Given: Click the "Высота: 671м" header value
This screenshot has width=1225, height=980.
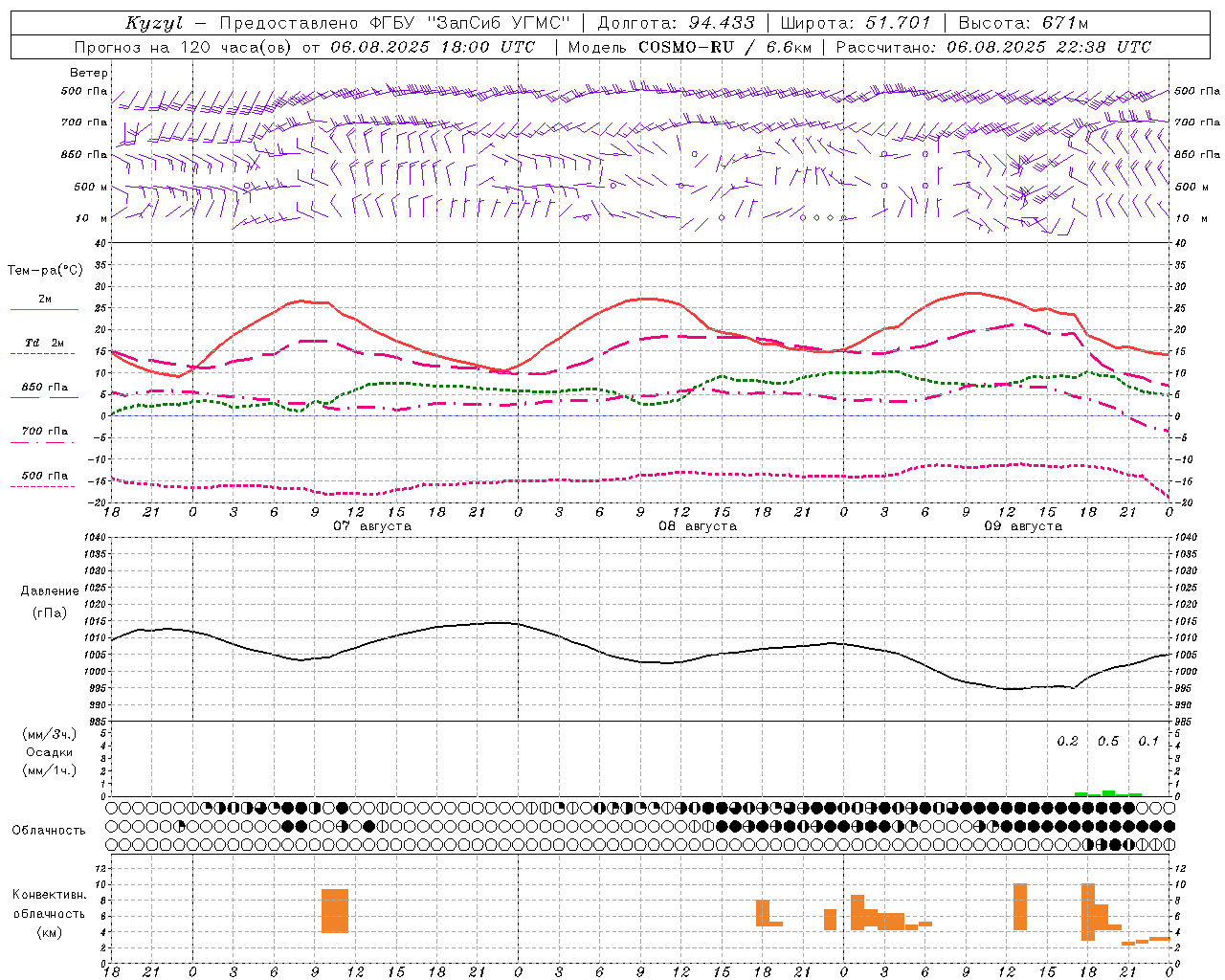Looking at the screenshot, I should 1023,23.
